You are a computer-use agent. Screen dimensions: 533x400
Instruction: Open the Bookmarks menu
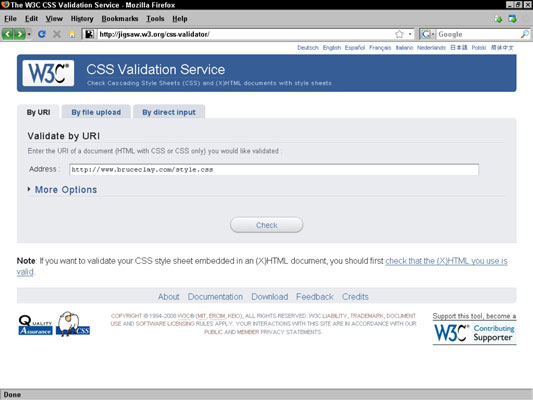(120, 19)
